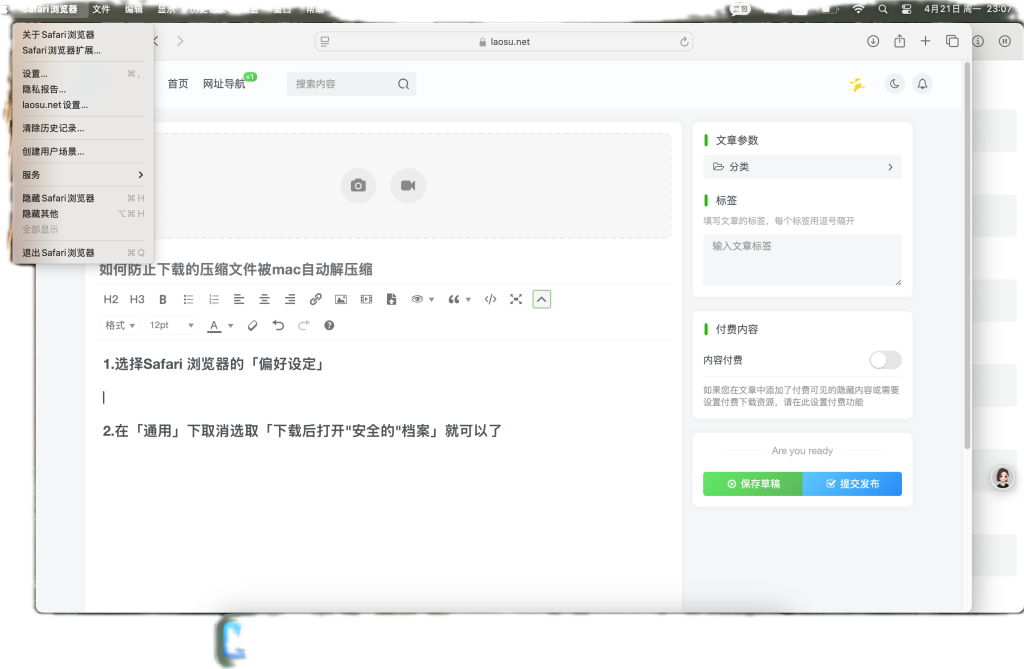This screenshot has width=1024, height=669.
Task: Undo the last edit
Action: pos(278,325)
